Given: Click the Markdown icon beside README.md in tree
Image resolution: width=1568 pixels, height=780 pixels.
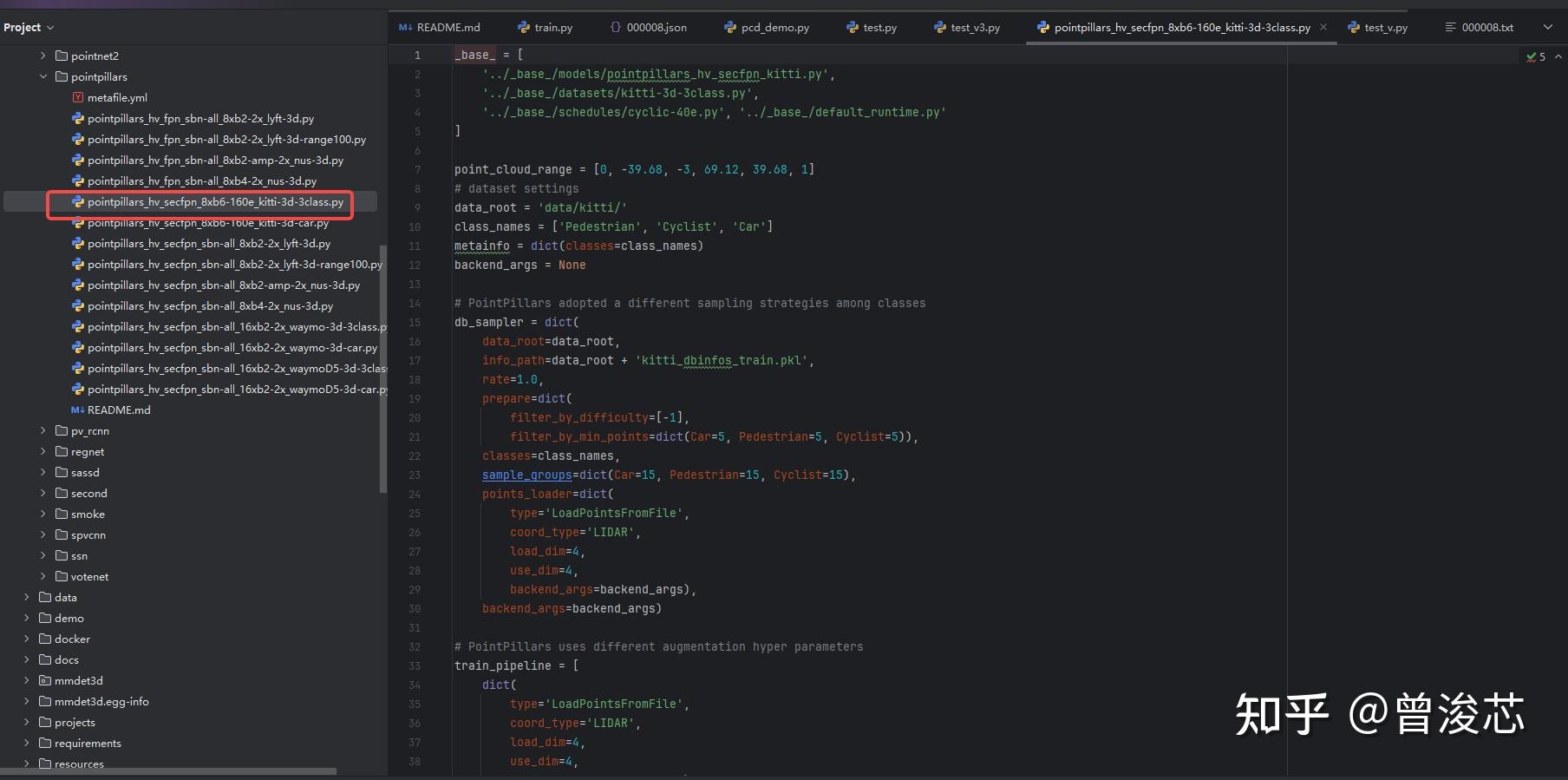Looking at the screenshot, I should (x=77, y=410).
